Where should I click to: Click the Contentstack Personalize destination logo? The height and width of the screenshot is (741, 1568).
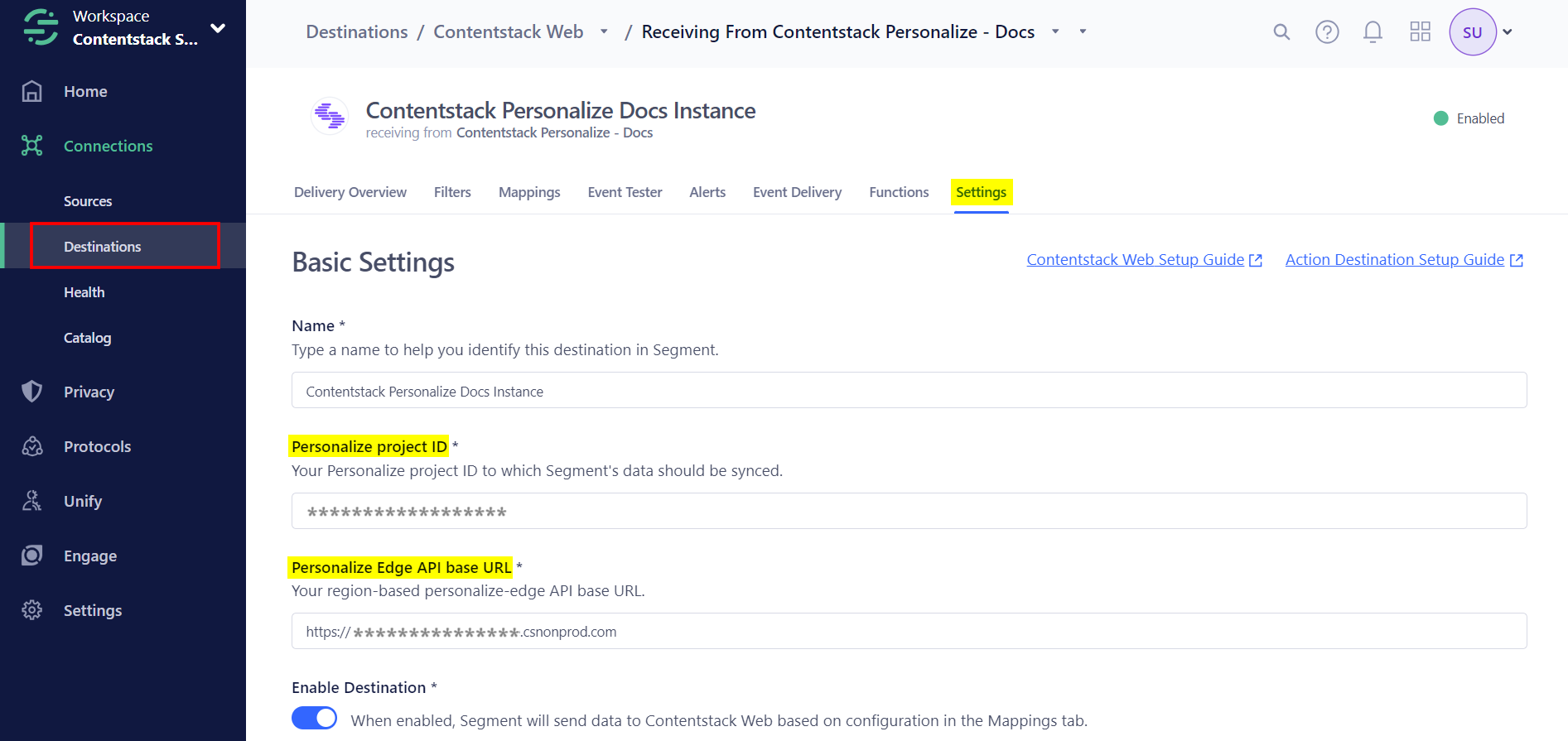(x=330, y=116)
